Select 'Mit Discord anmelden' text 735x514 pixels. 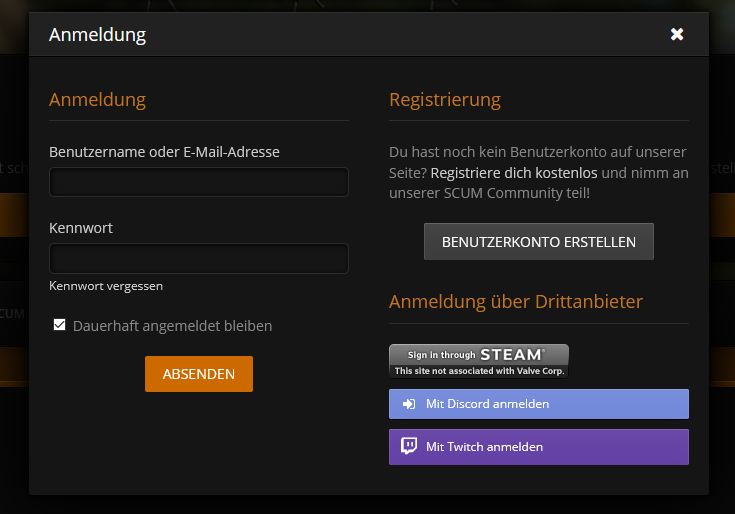coord(487,404)
